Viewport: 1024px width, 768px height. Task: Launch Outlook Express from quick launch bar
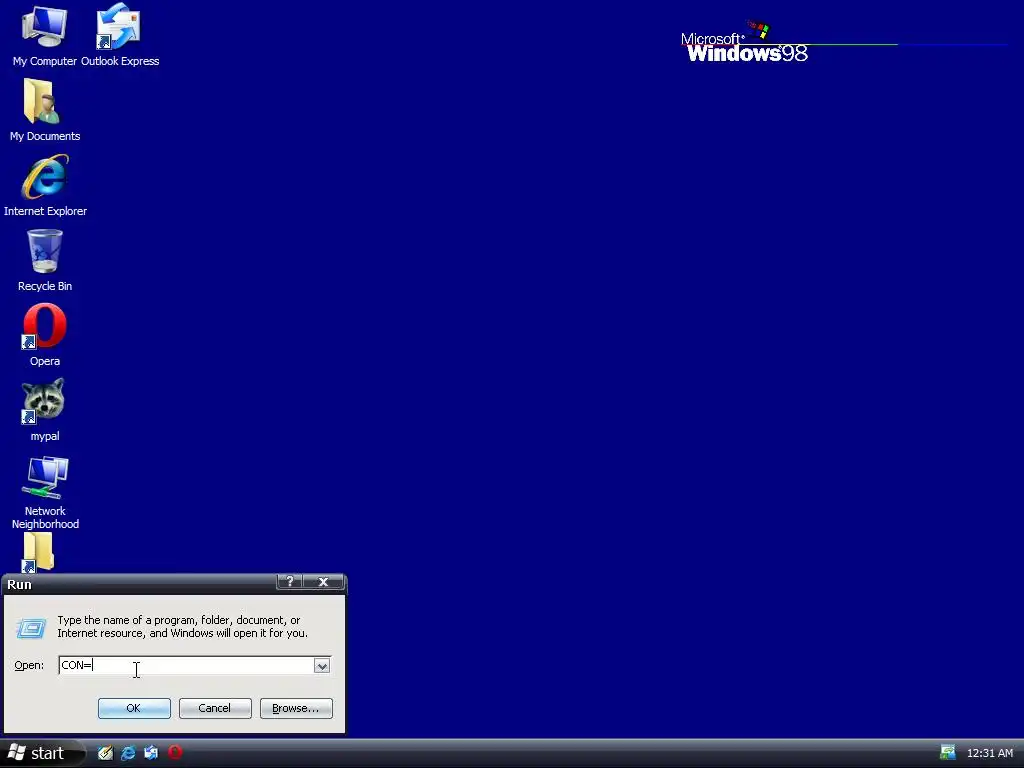pyautogui.click(x=151, y=753)
